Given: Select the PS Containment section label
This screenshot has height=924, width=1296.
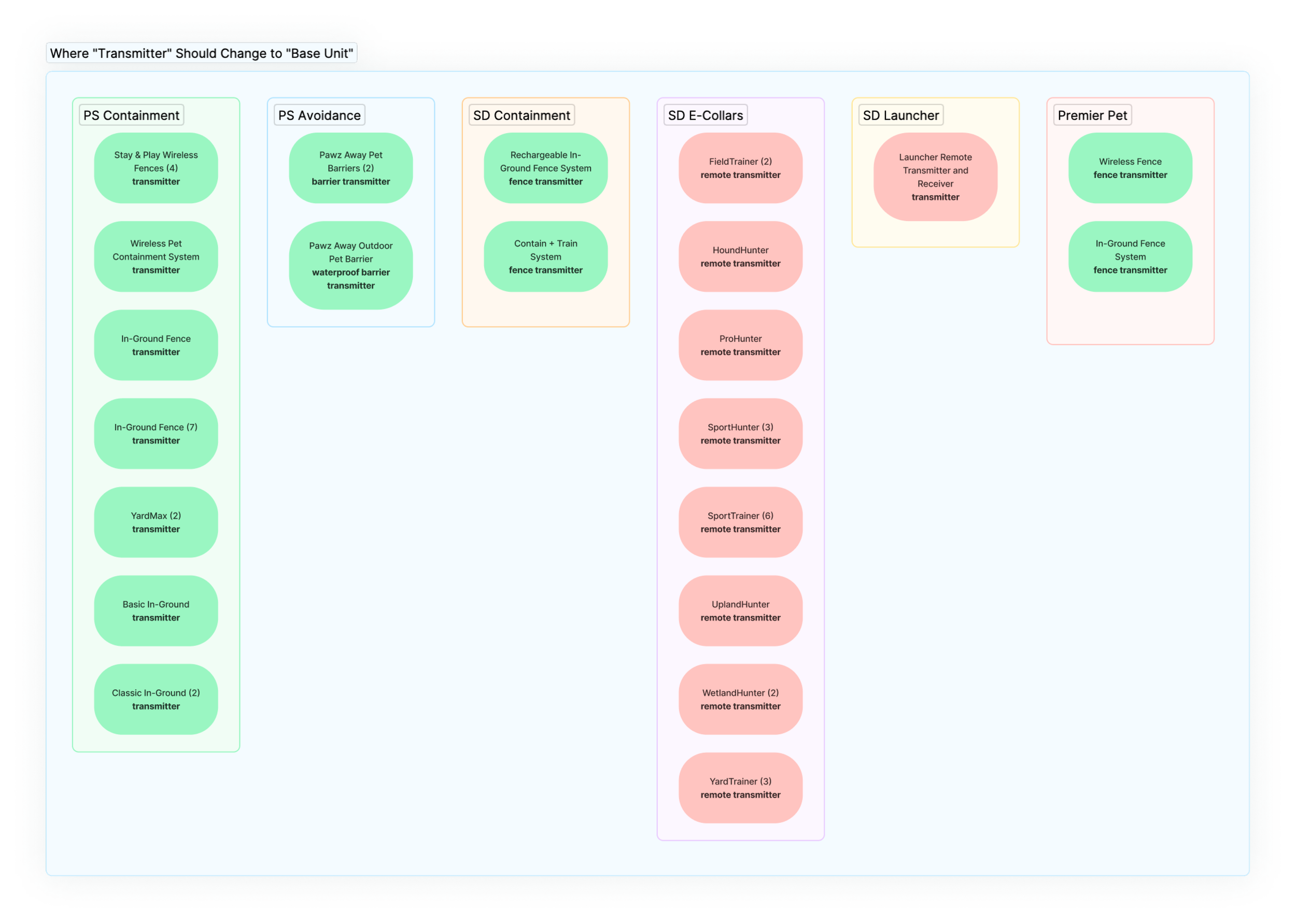Looking at the screenshot, I should coord(132,116).
